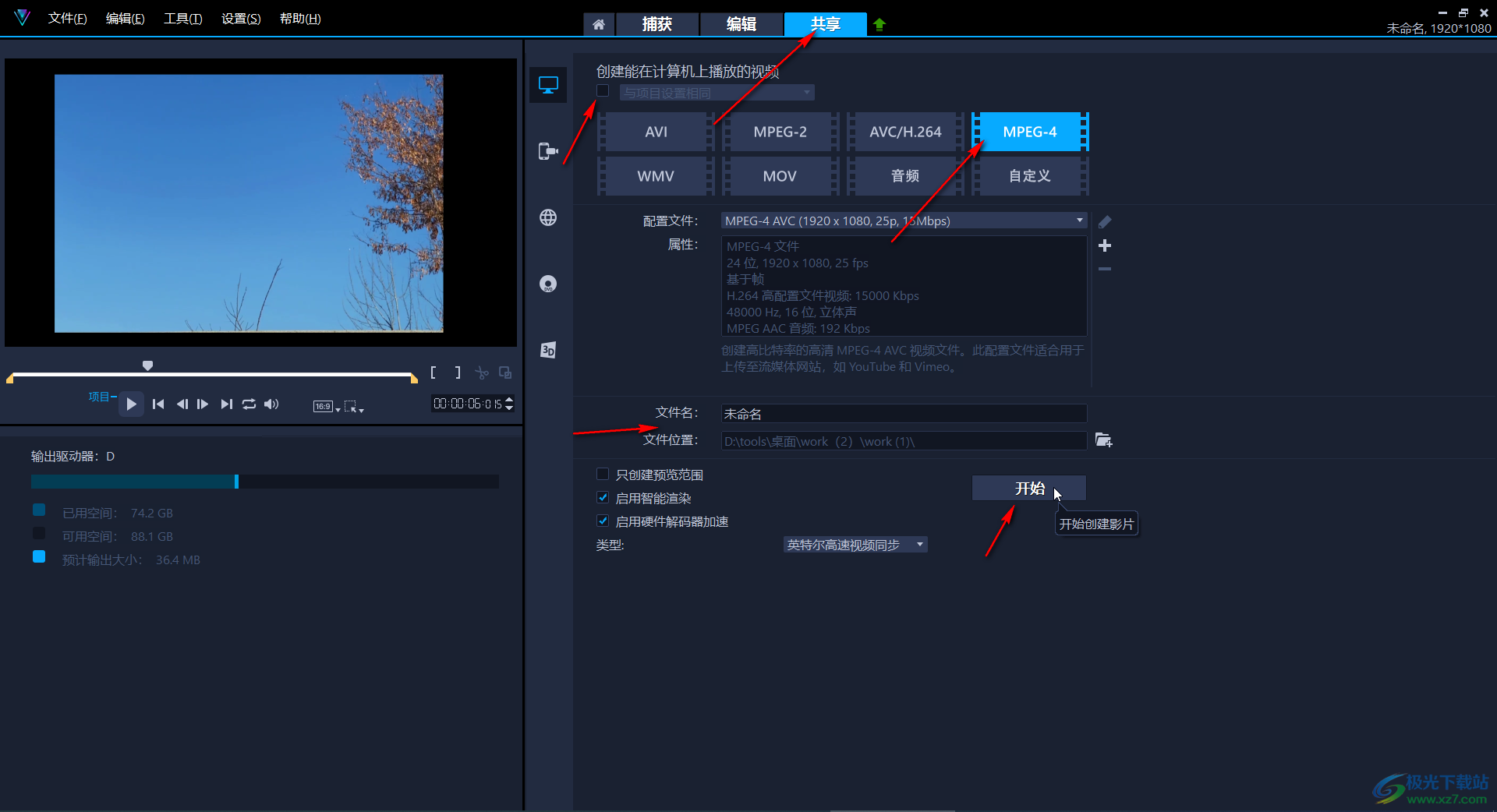Select the 3D movie category icon
This screenshot has width=1497, height=812.
pyautogui.click(x=548, y=350)
